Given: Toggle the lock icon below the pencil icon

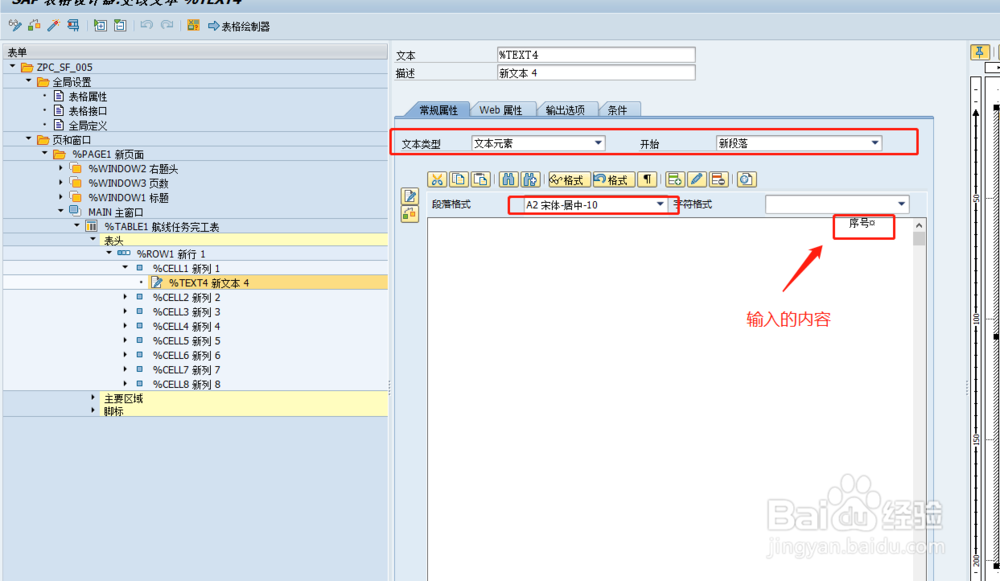Looking at the screenshot, I should tap(409, 214).
